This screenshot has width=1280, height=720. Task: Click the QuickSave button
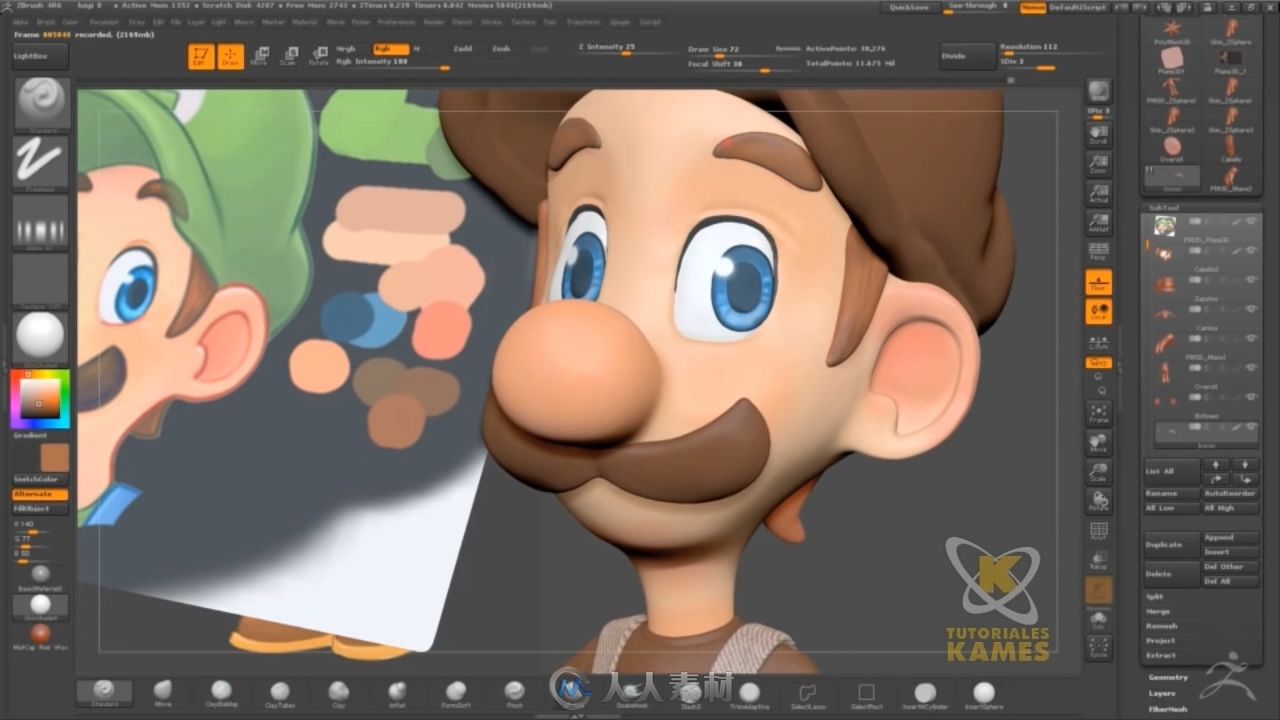tap(910, 8)
